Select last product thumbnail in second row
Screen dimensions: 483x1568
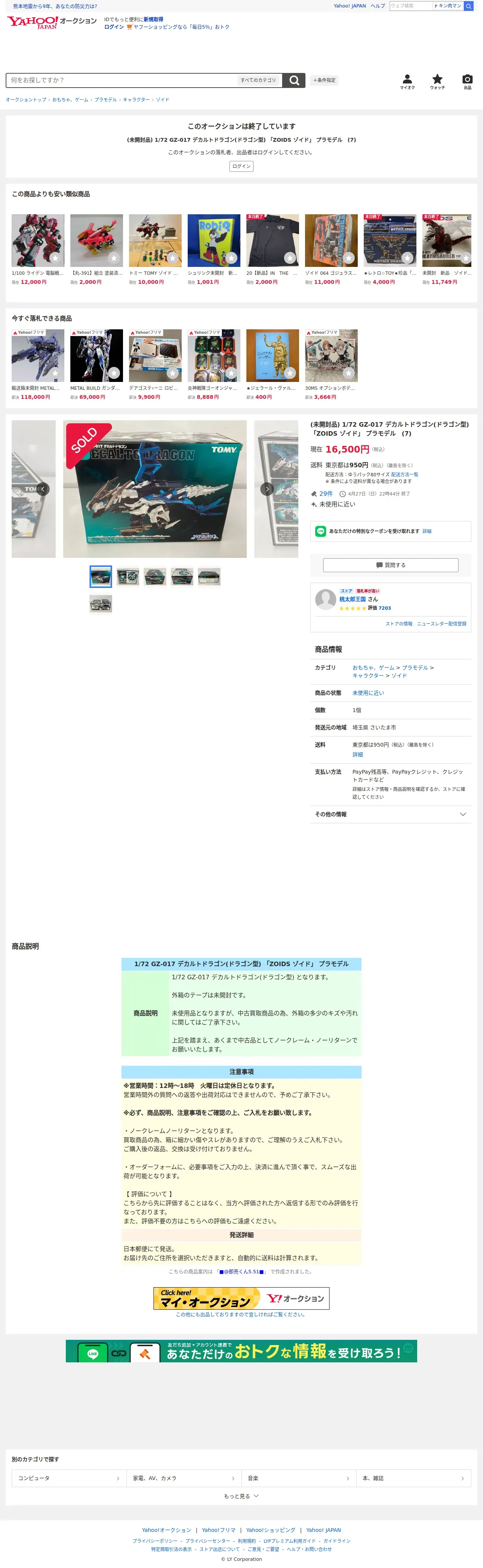tap(100, 604)
